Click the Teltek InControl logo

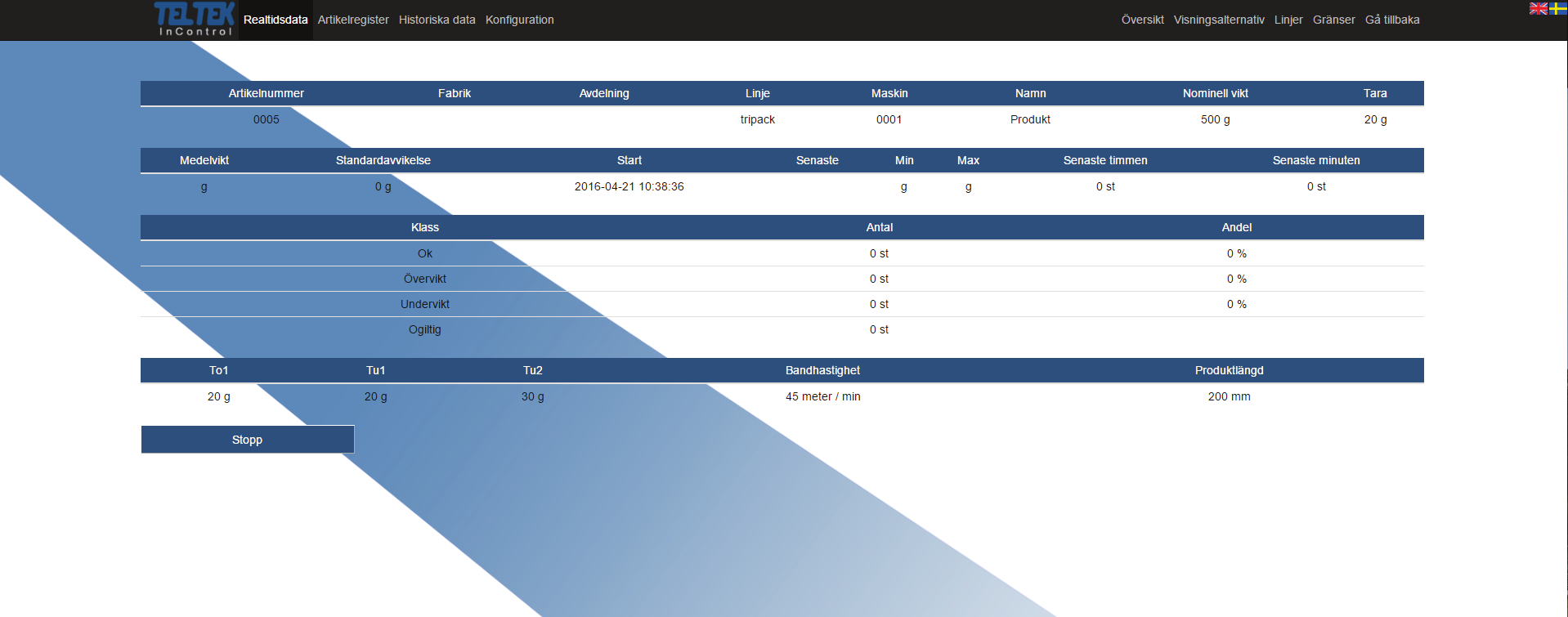(195, 20)
